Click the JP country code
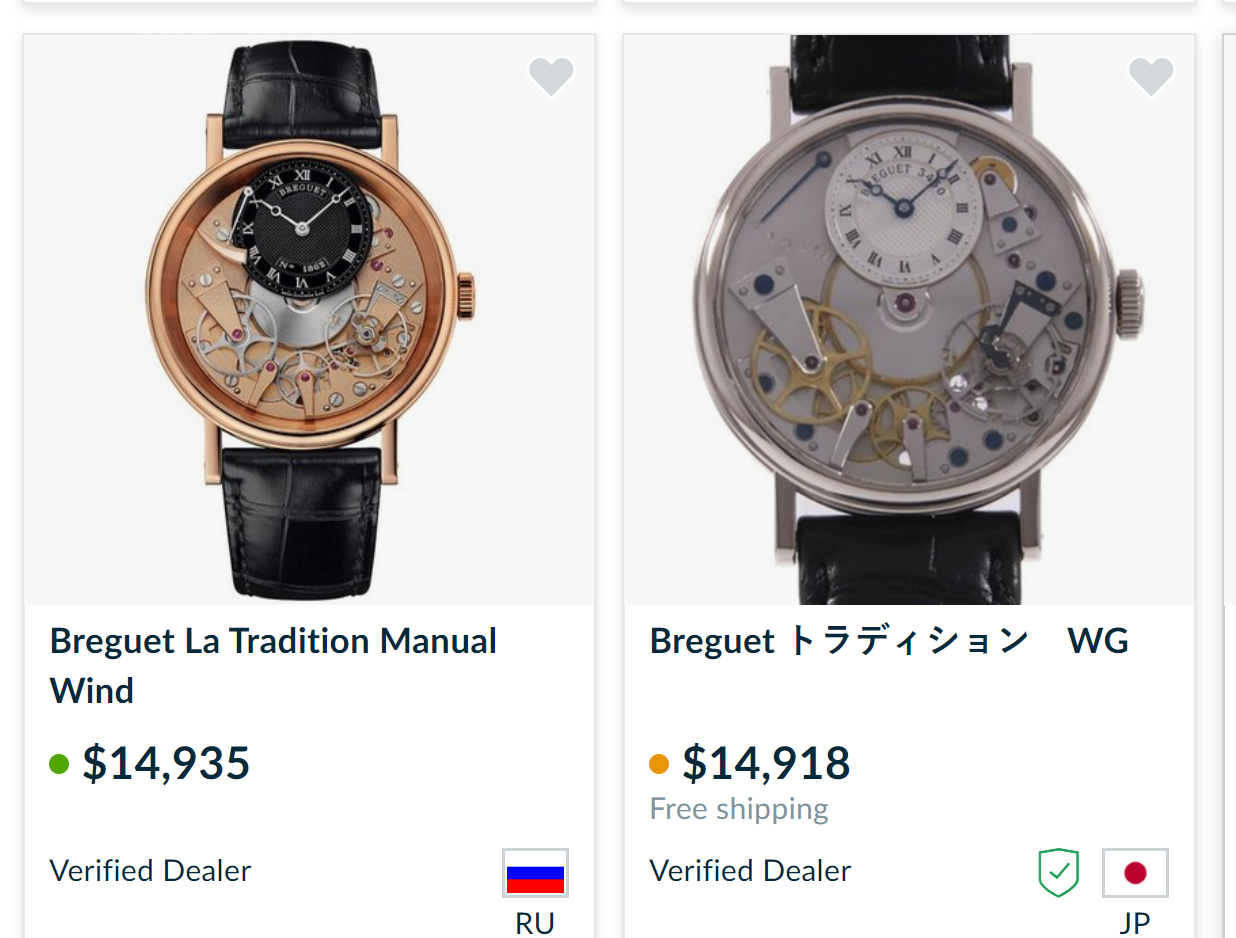The height and width of the screenshot is (938, 1236). [x=1135, y=923]
